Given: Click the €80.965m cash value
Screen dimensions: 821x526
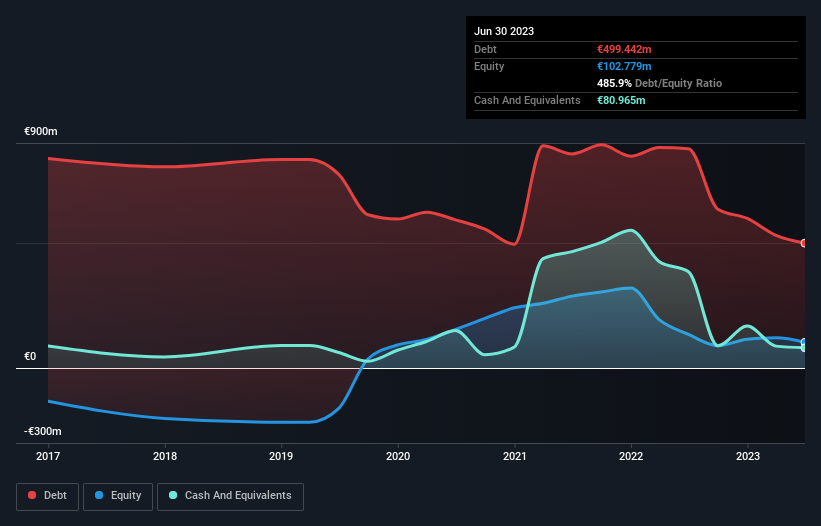Looking at the screenshot, I should pyautogui.click(x=621, y=100).
